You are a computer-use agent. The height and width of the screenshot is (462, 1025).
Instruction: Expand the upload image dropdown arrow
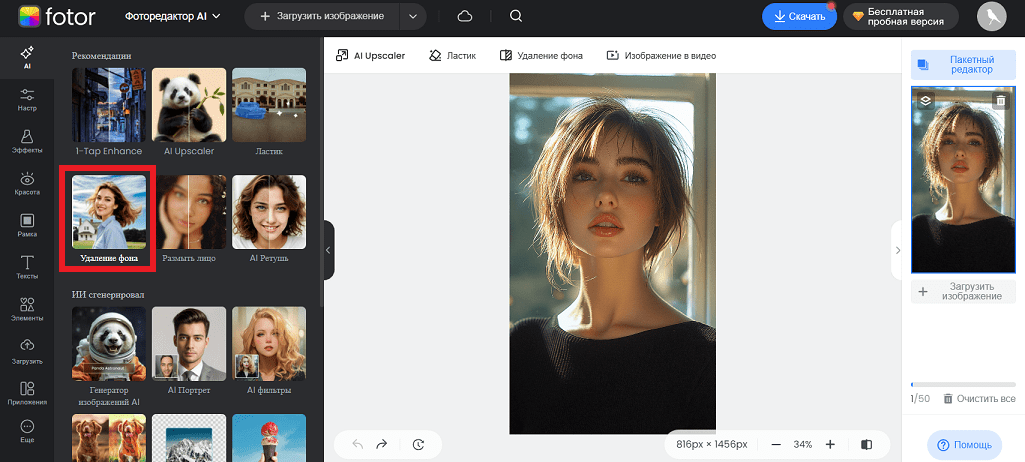coord(412,17)
